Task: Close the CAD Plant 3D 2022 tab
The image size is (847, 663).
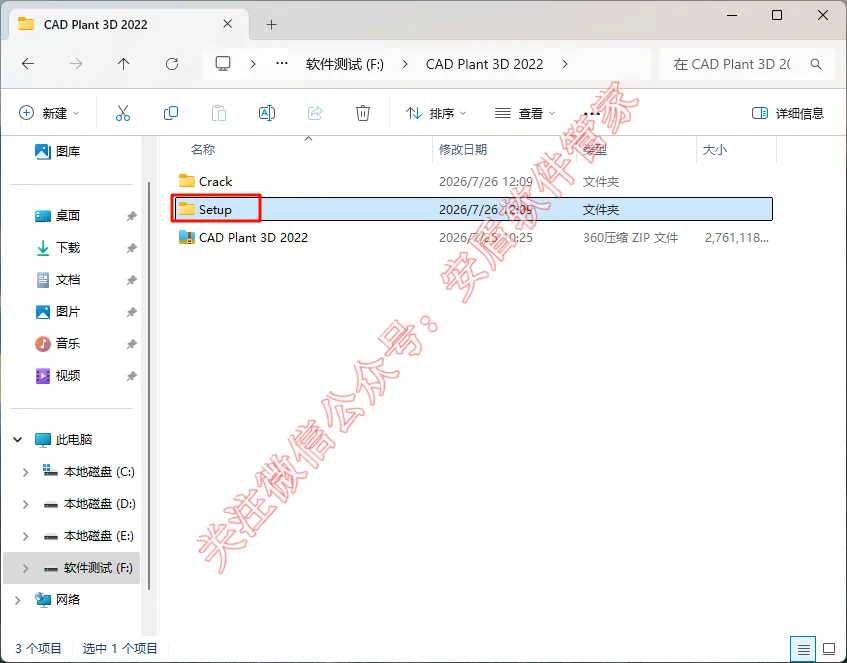Action: point(228,24)
